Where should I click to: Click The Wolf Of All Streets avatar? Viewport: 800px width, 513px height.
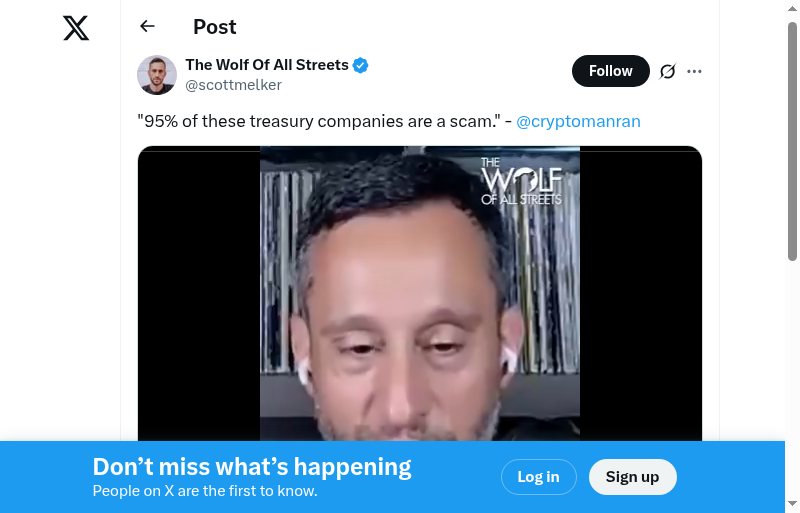pyautogui.click(x=157, y=75)
